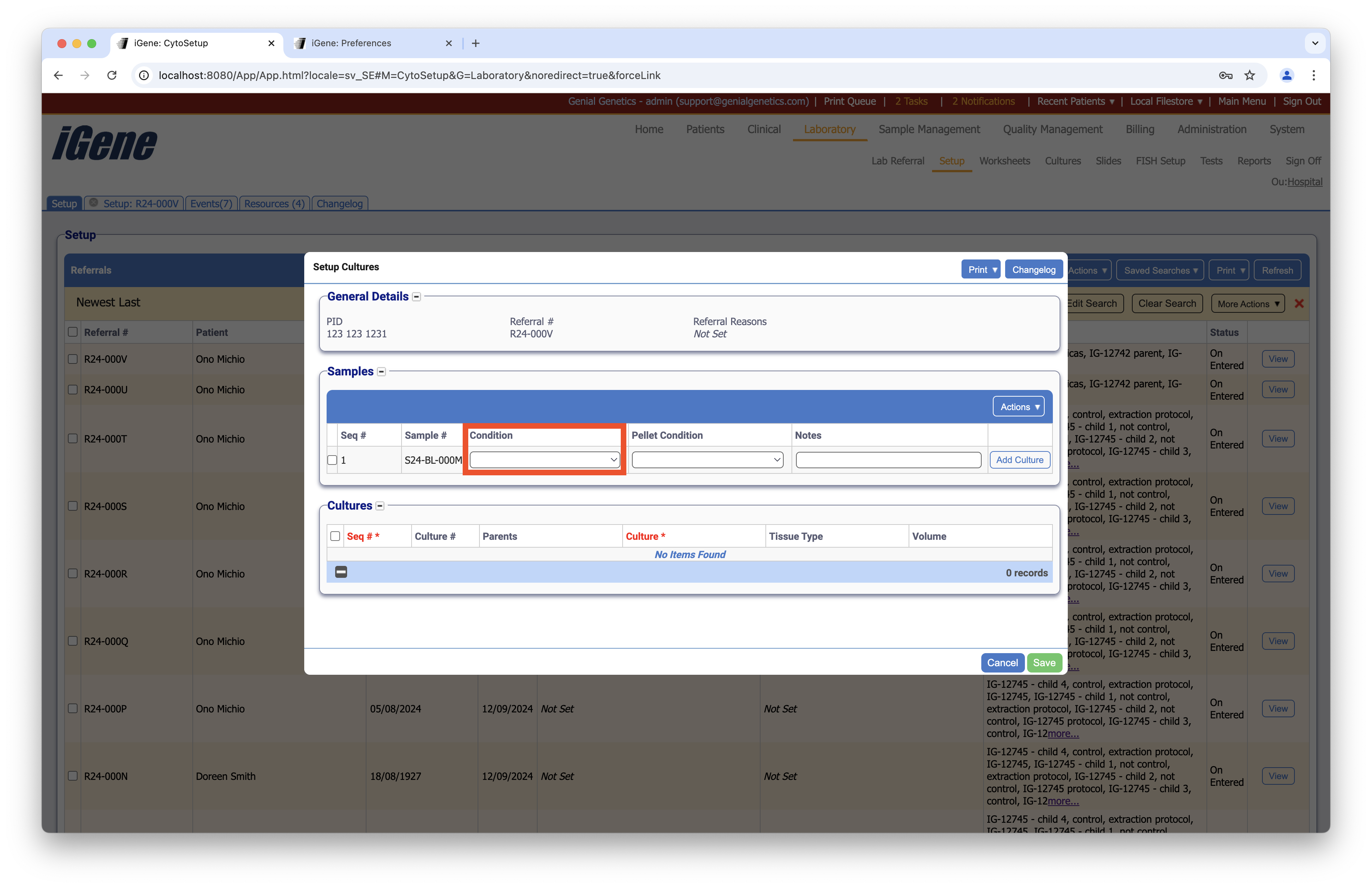This screenshot has height=888, width=1372.
Task: Open browser three-dot menu
Action: pos(1314,75)
